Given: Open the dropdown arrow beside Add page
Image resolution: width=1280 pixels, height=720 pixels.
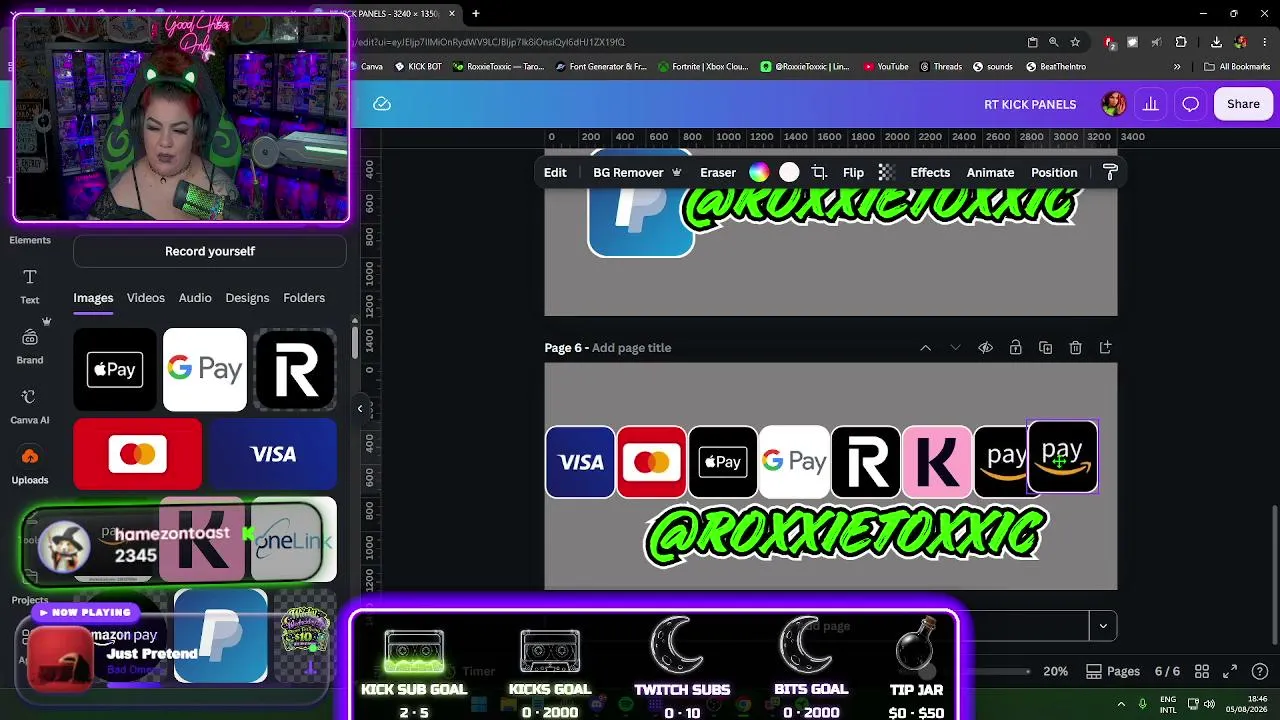Looking at the screenshot, I should pyautogui.click(x=1103, y=626).
